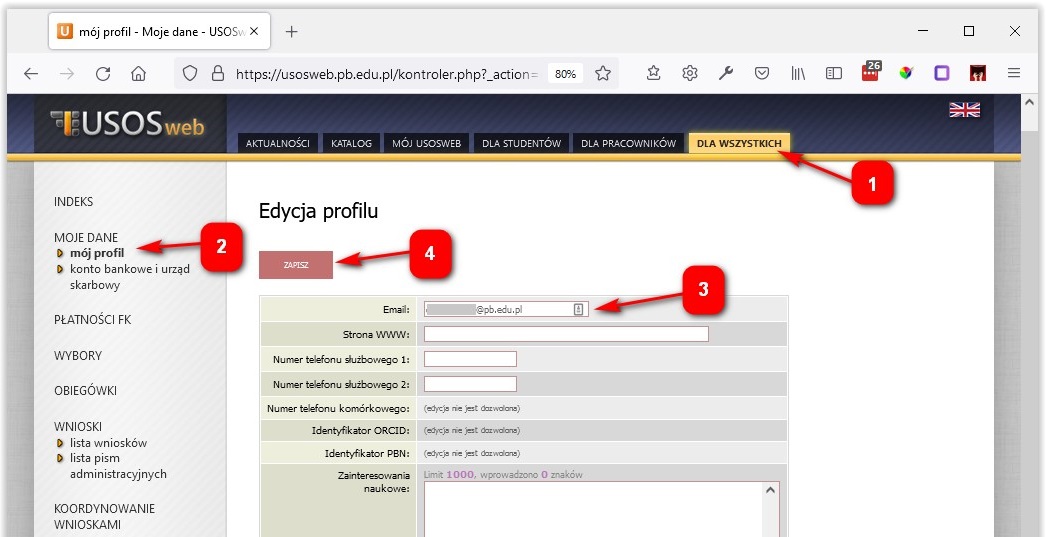1046x537 pixels.
Task: Toggle the sidebar panel icon
Action: (834, 73)
